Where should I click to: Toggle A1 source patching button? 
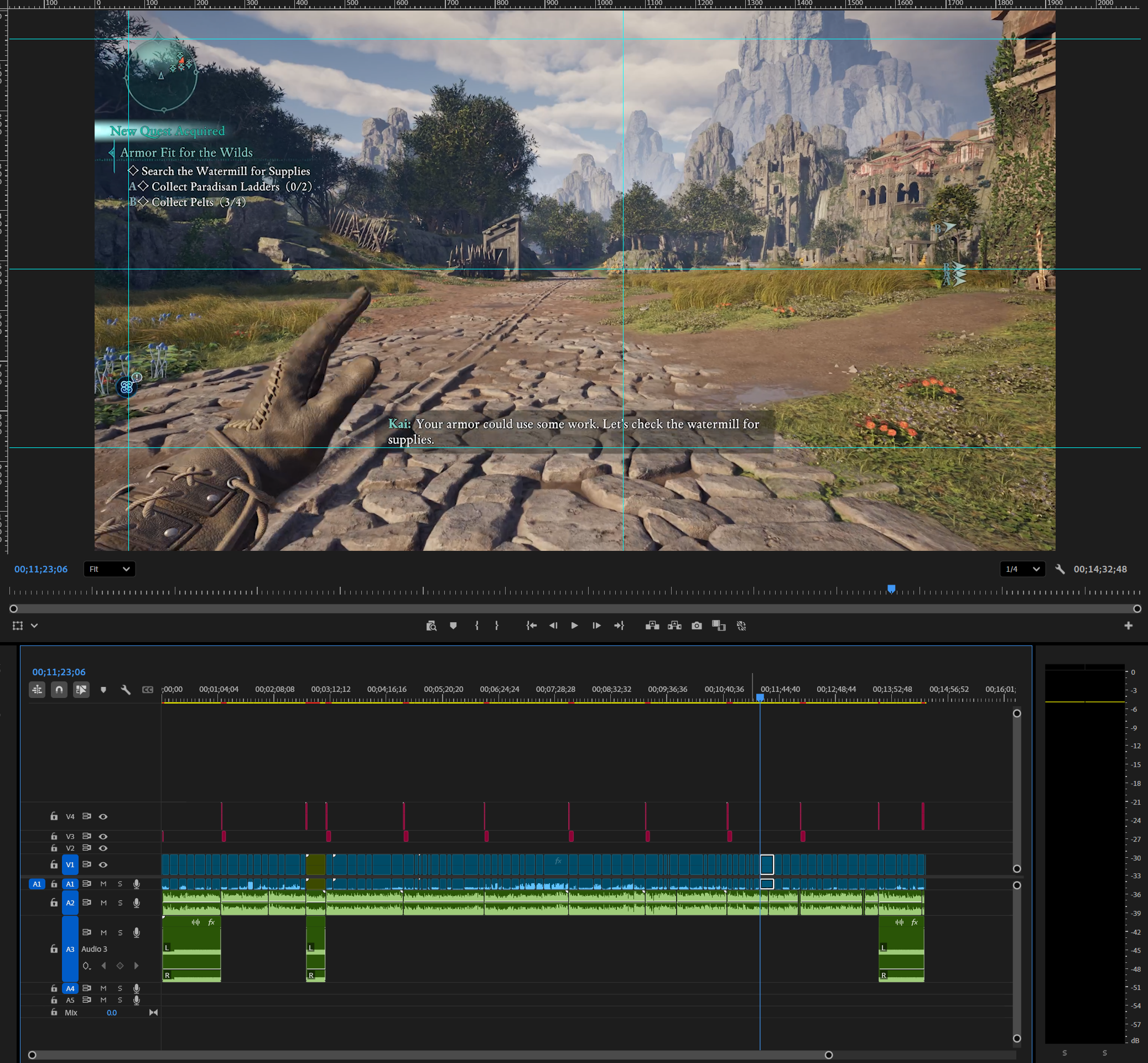pyautogui.click(x=37, y=884)
